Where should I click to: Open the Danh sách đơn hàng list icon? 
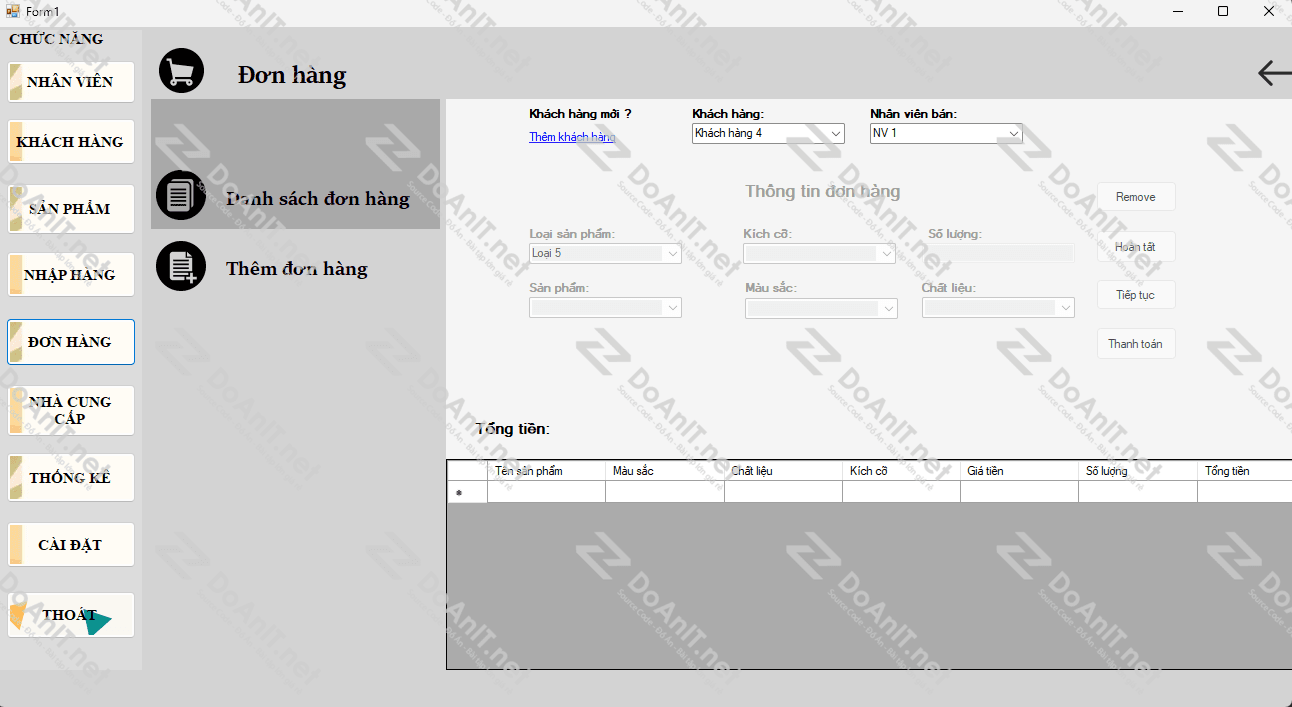(x=181, y=195)
